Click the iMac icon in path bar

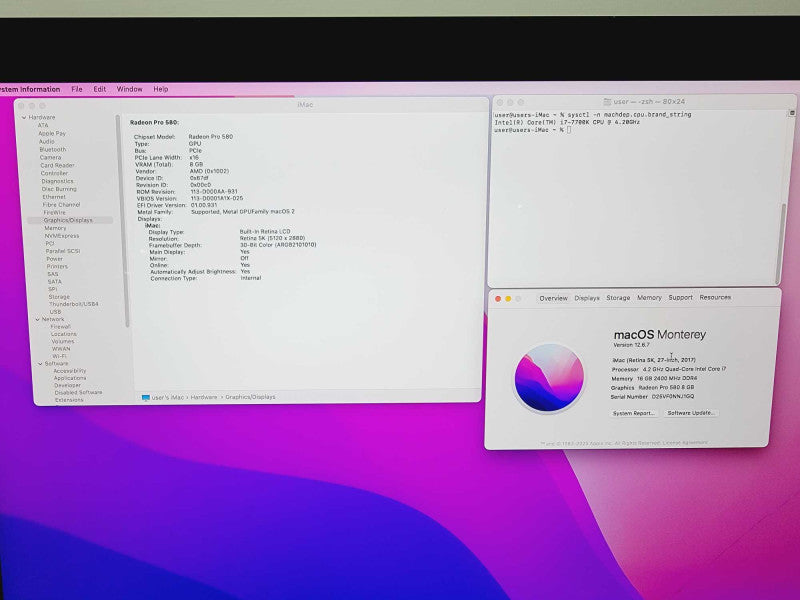point(145,397)
